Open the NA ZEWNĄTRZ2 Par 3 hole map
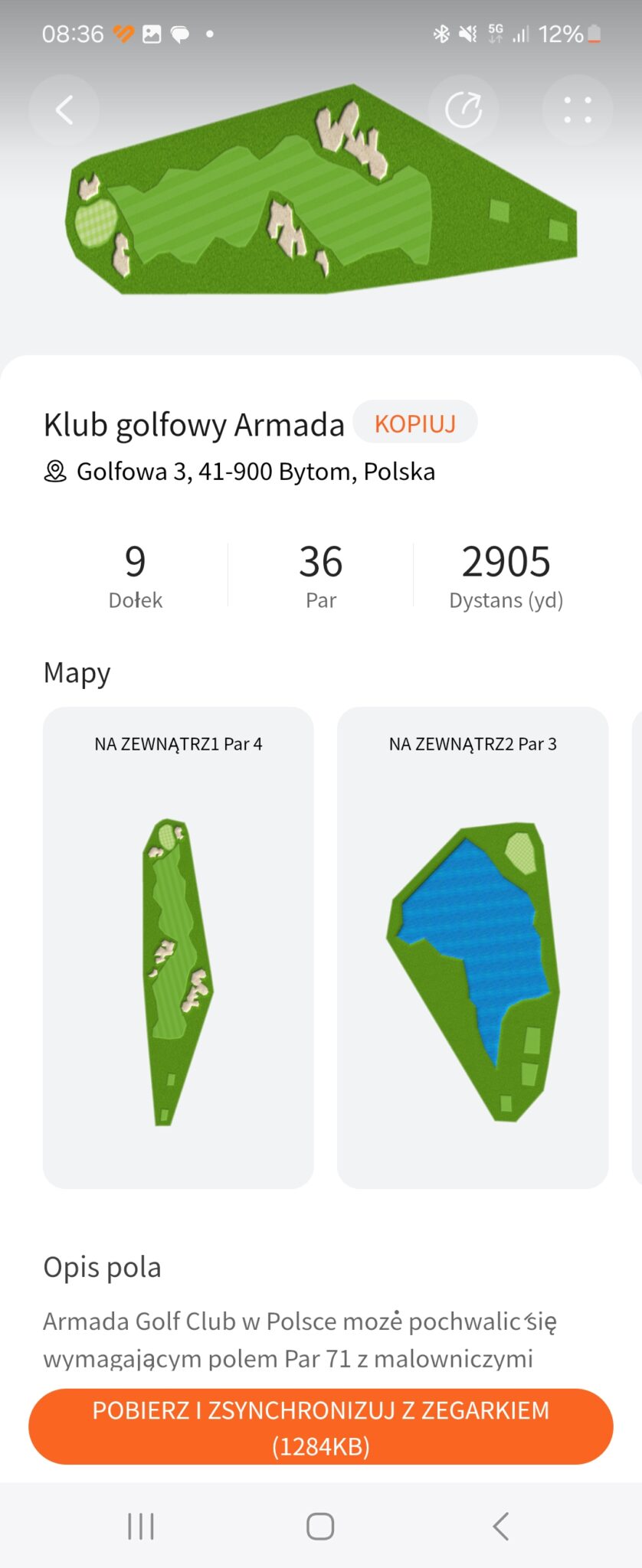 coord(473,947)
